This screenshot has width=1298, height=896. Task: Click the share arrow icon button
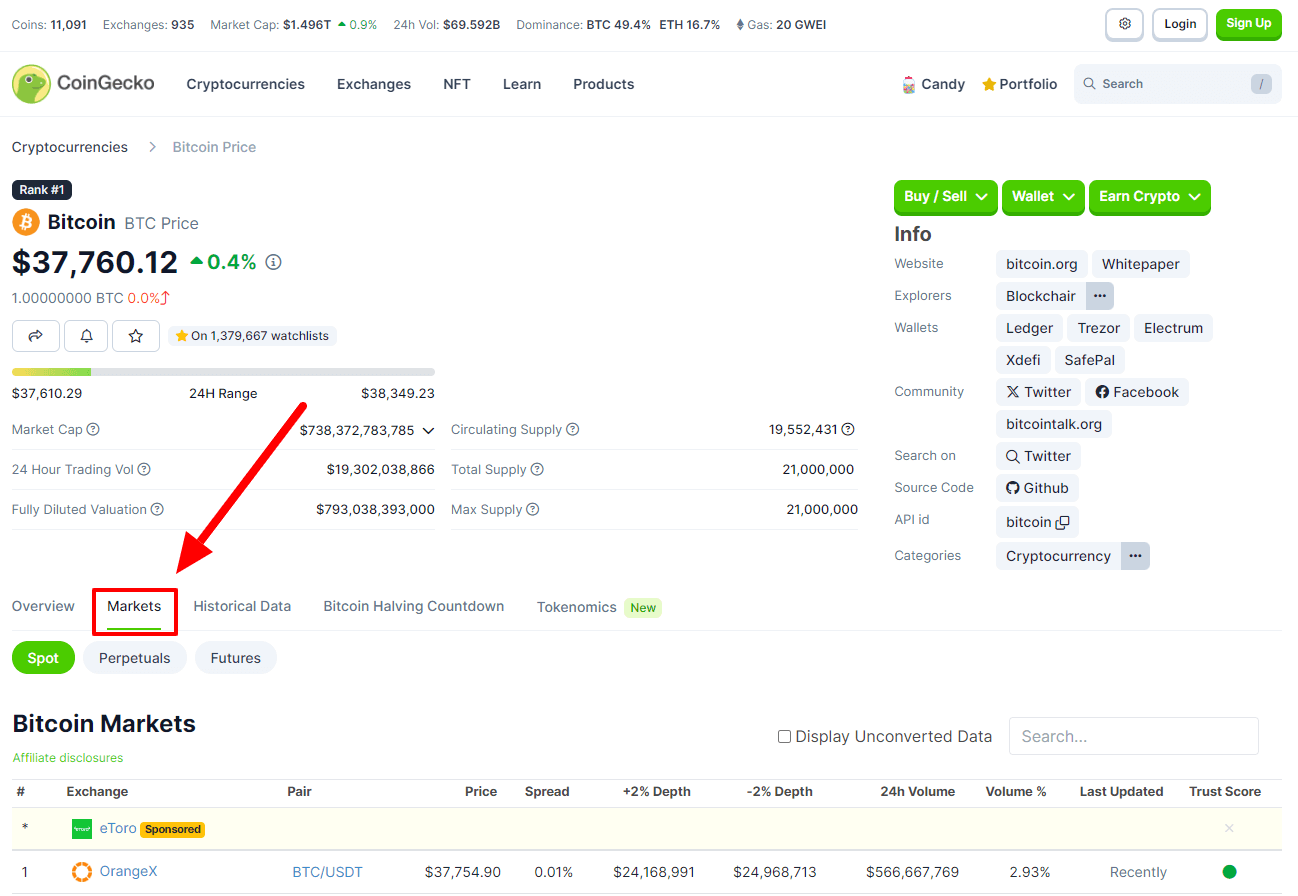36,336
